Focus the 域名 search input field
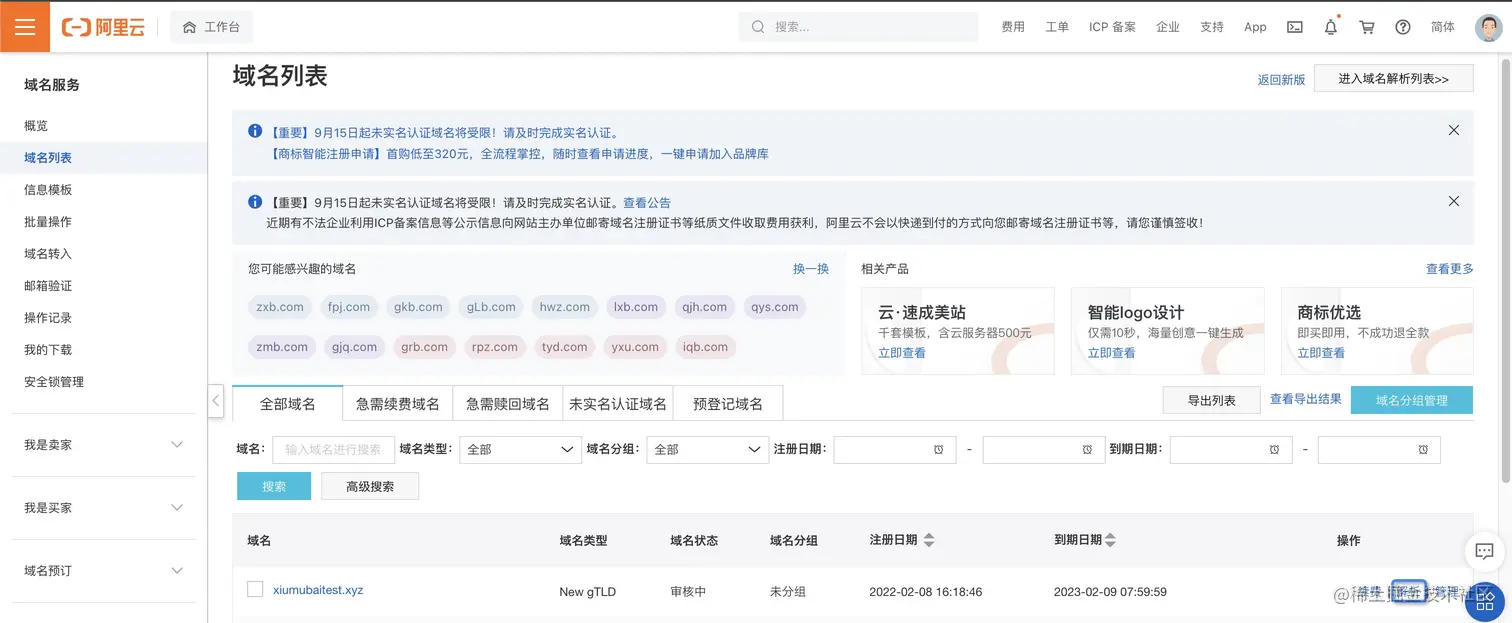 (333, 450)
